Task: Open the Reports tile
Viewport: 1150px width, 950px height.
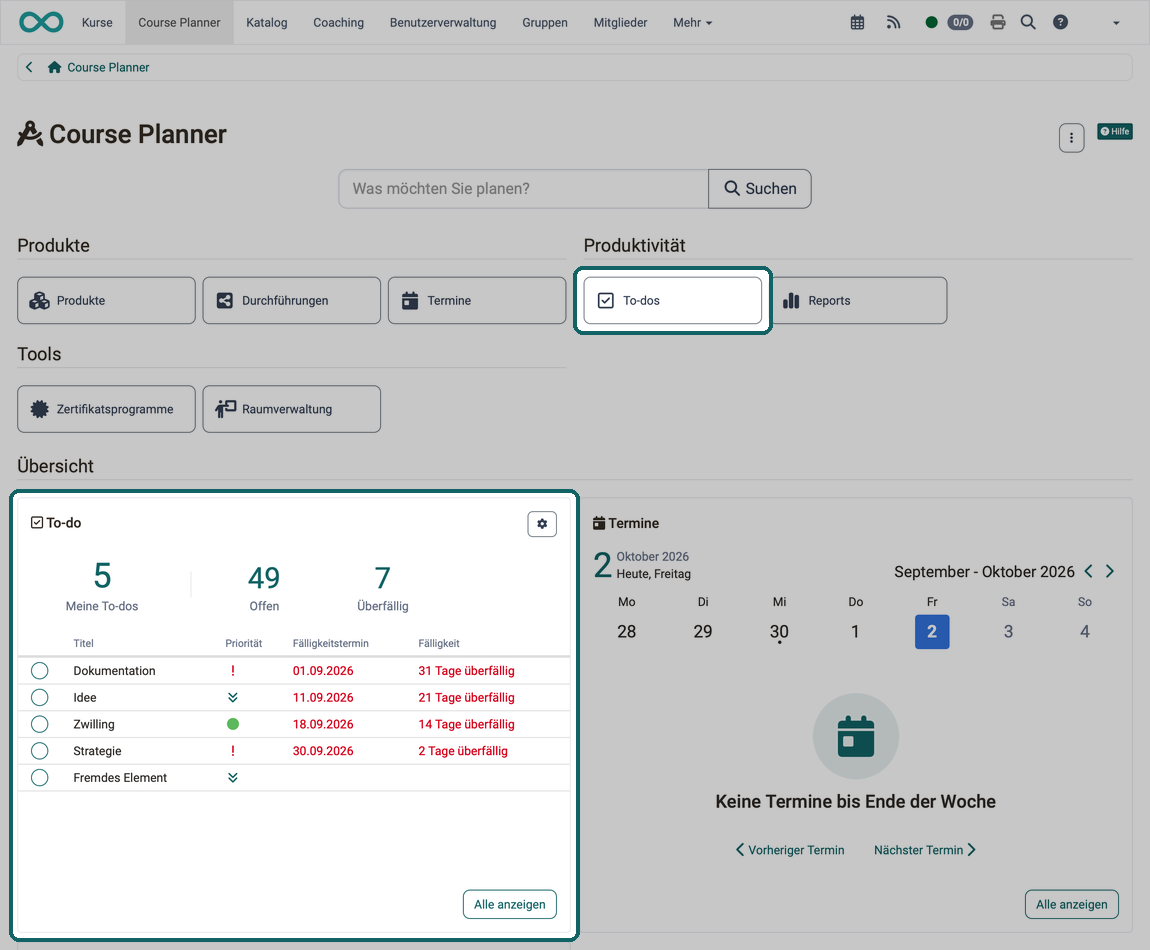Action: [x=858, y=300]
